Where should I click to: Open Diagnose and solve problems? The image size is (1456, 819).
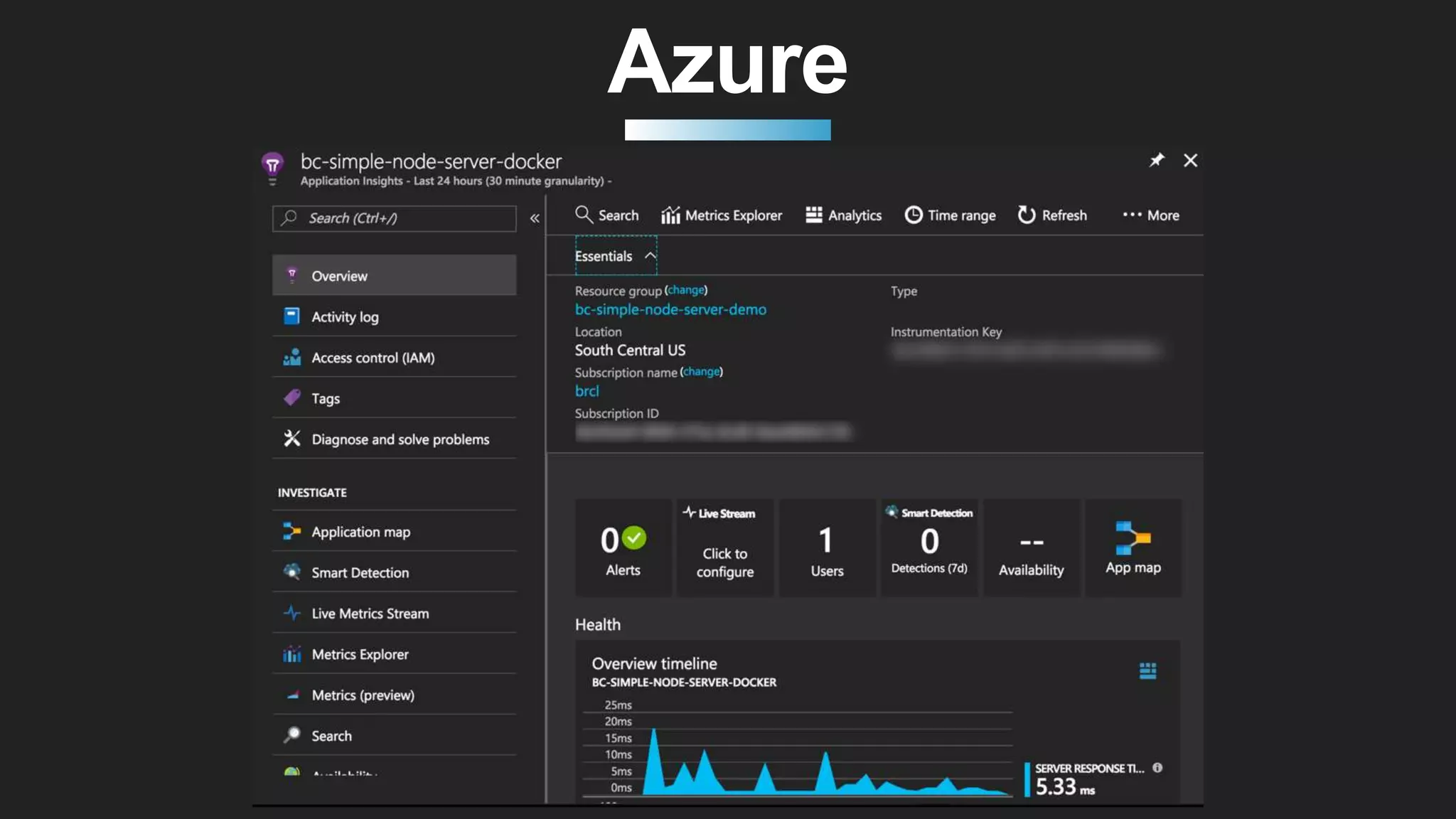[400, 439]
